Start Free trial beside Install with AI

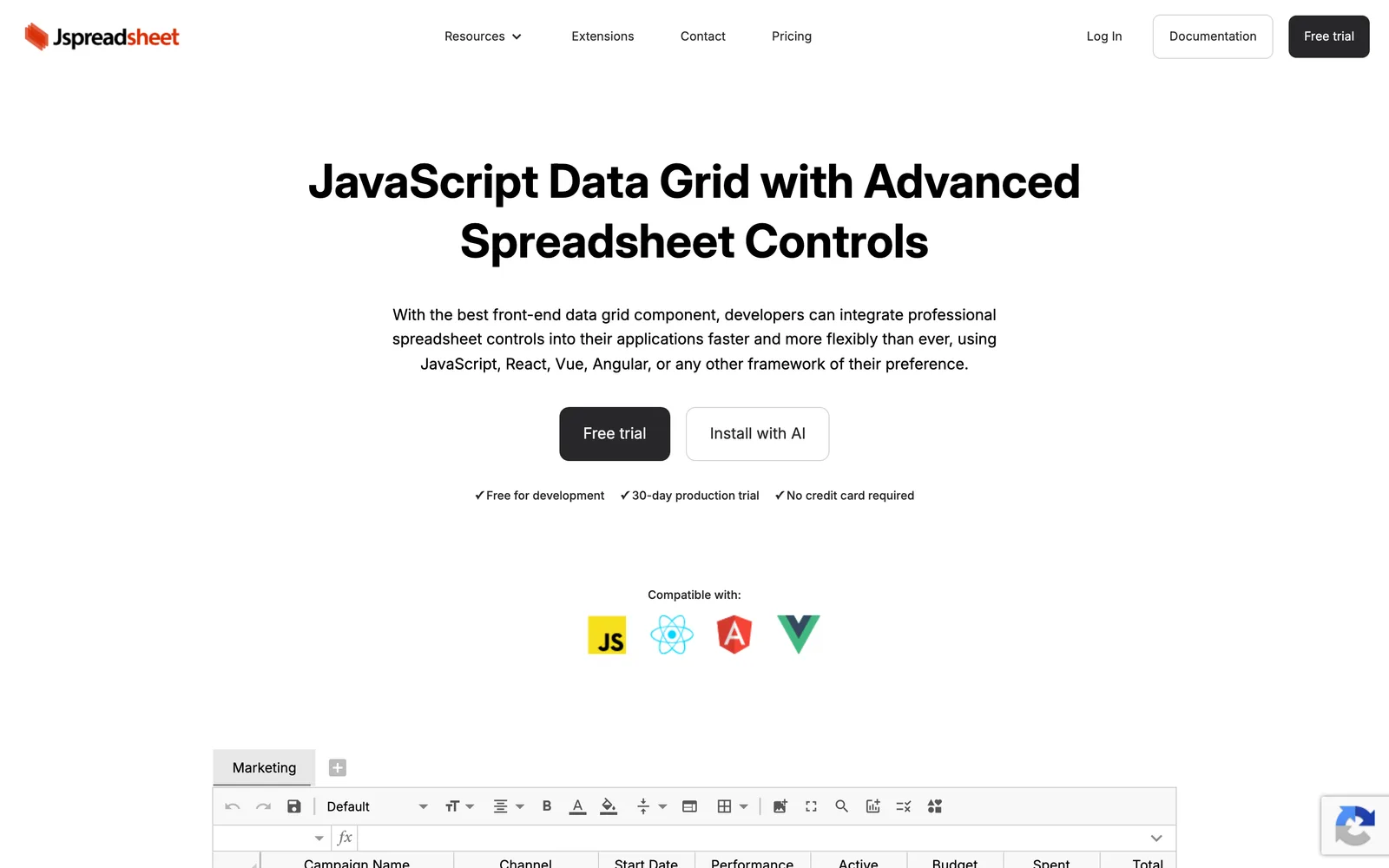pyautogui.click(x=615, y=434)
